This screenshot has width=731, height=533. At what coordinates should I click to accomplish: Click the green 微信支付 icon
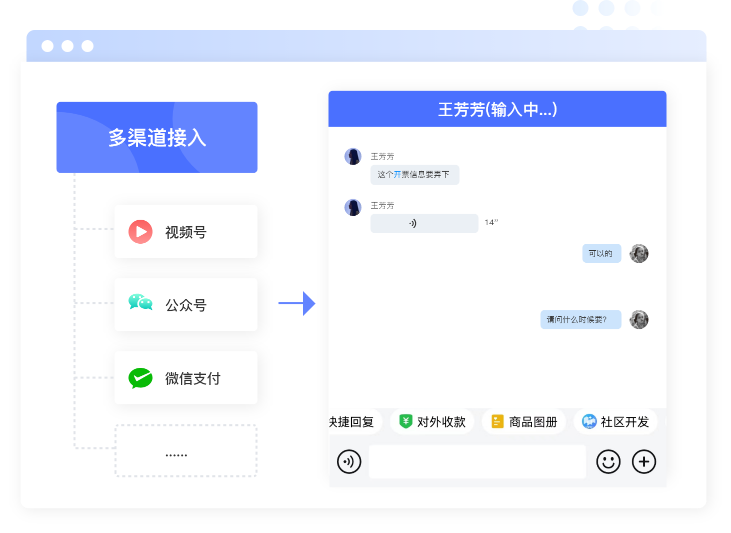pyautogui.click(x=140, y=378)
